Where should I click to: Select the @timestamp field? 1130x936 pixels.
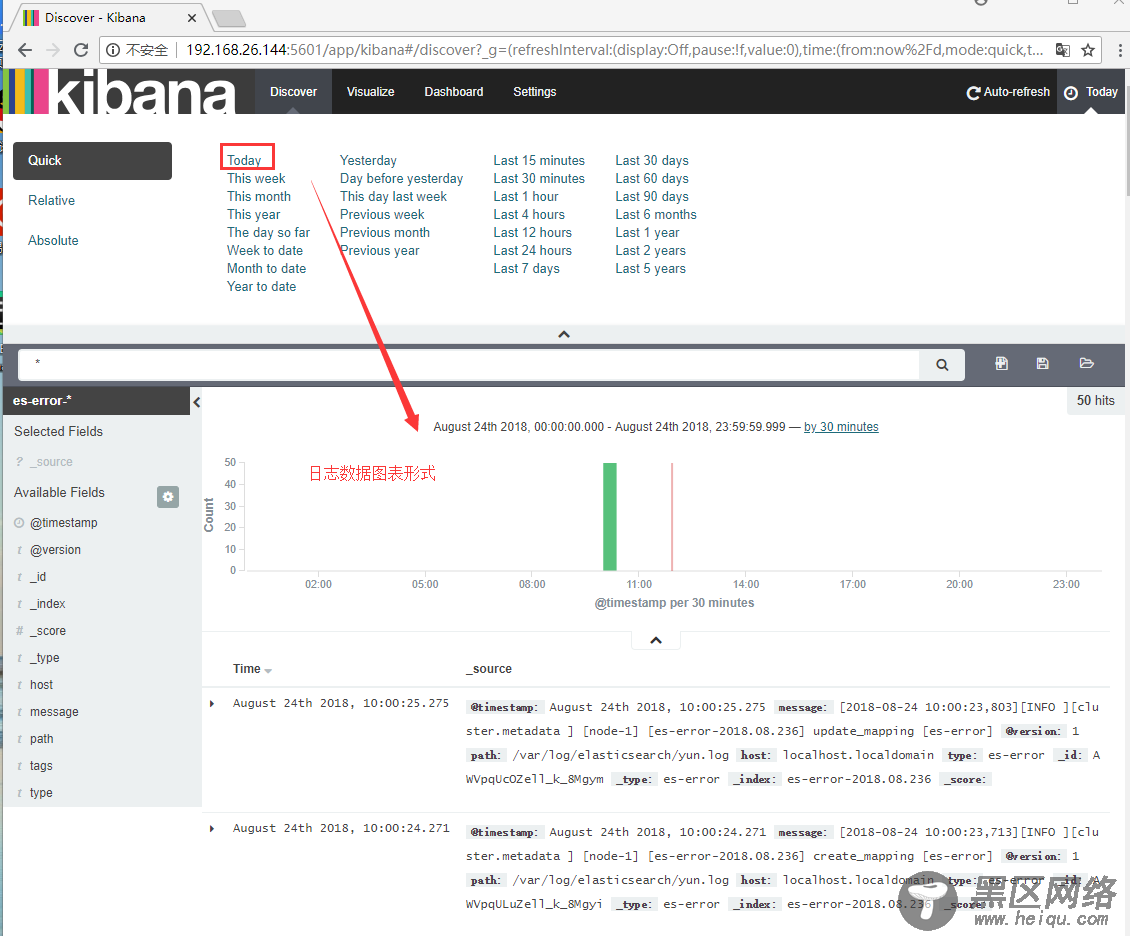[x=63, y=522]
